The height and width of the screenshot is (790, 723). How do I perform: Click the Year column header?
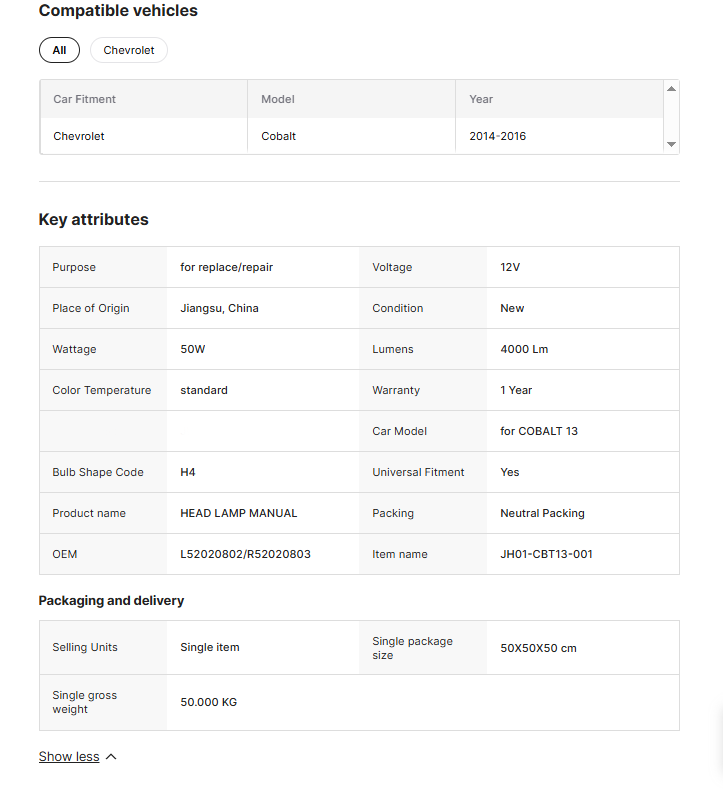481,99
